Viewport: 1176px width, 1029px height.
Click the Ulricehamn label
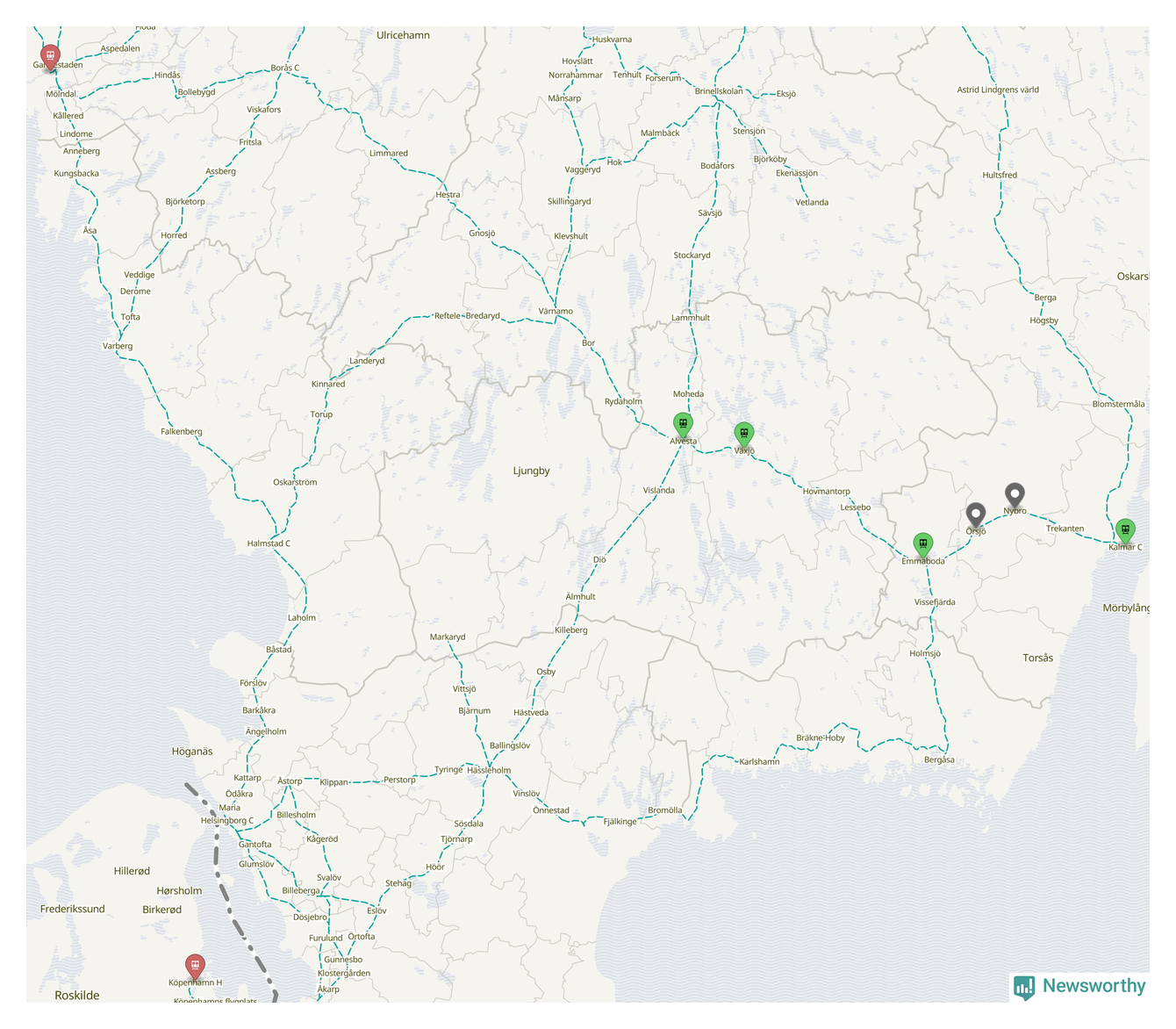403,35
